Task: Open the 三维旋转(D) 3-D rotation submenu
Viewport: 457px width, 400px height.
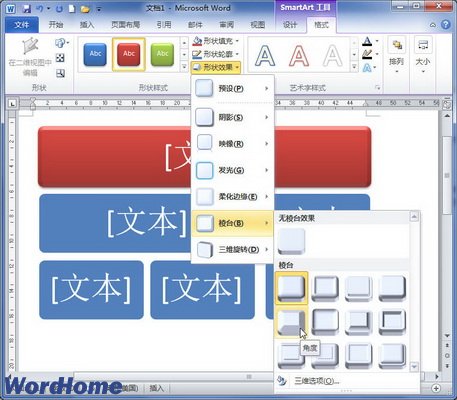Action: pyautogui.click(x=232, y=249)
